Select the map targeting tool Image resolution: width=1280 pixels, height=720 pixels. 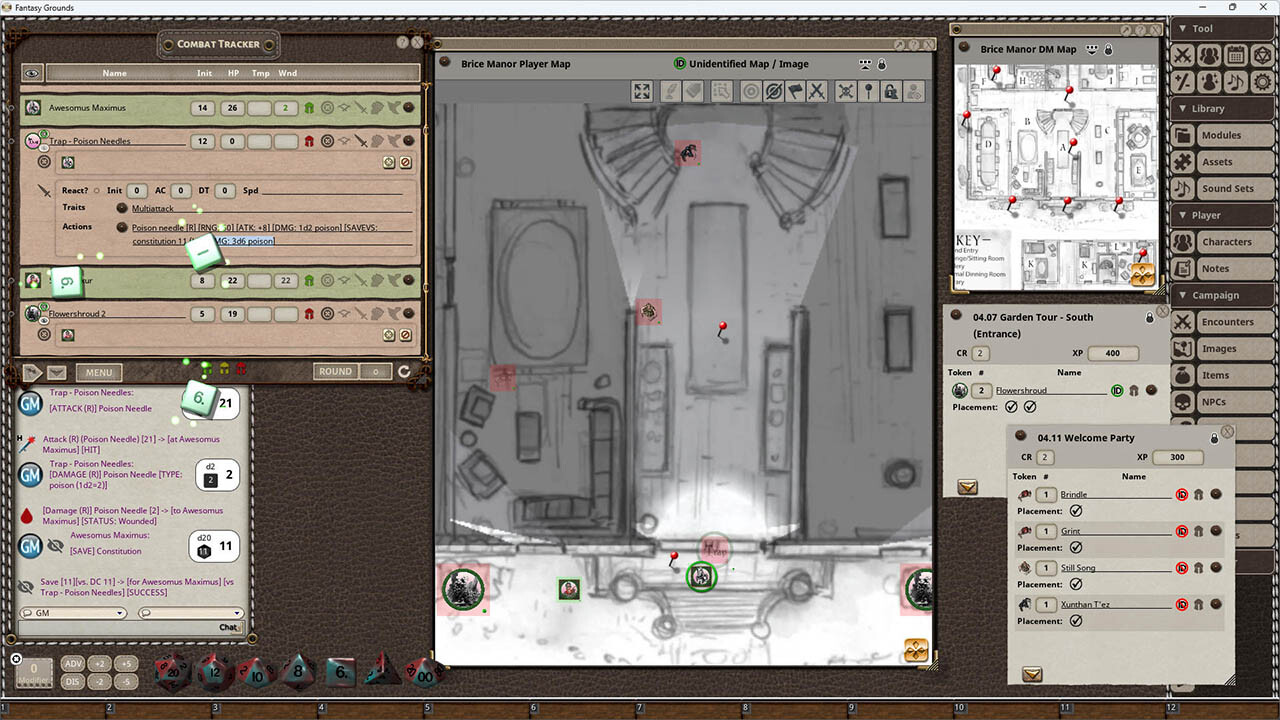[749, 91]
